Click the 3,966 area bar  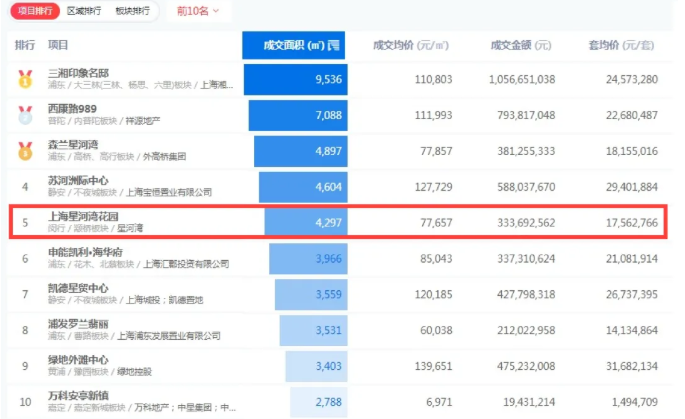[x=308, y=258]
